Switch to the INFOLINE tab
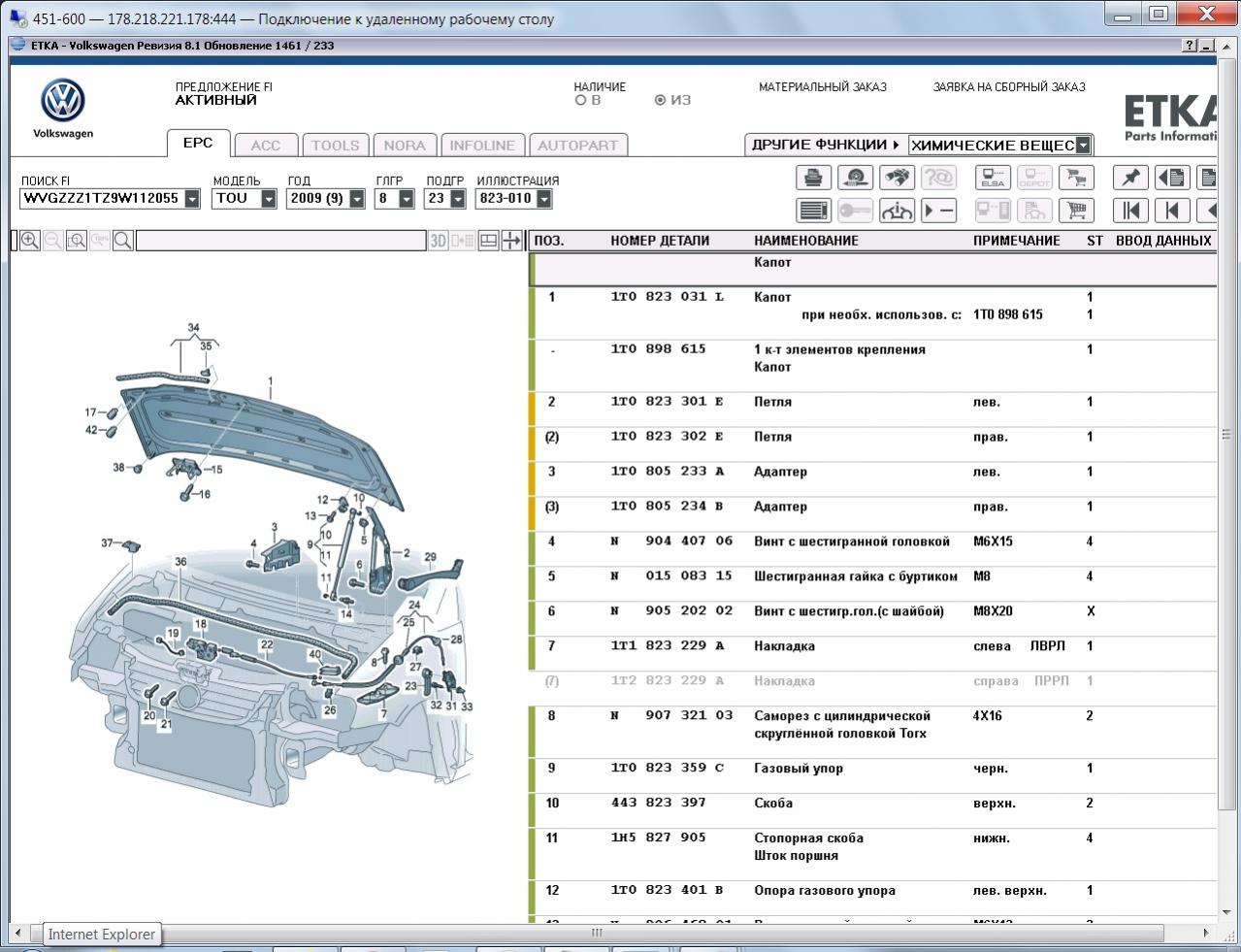This screenshot has width=1241, height=952. [x=482, y=146]
